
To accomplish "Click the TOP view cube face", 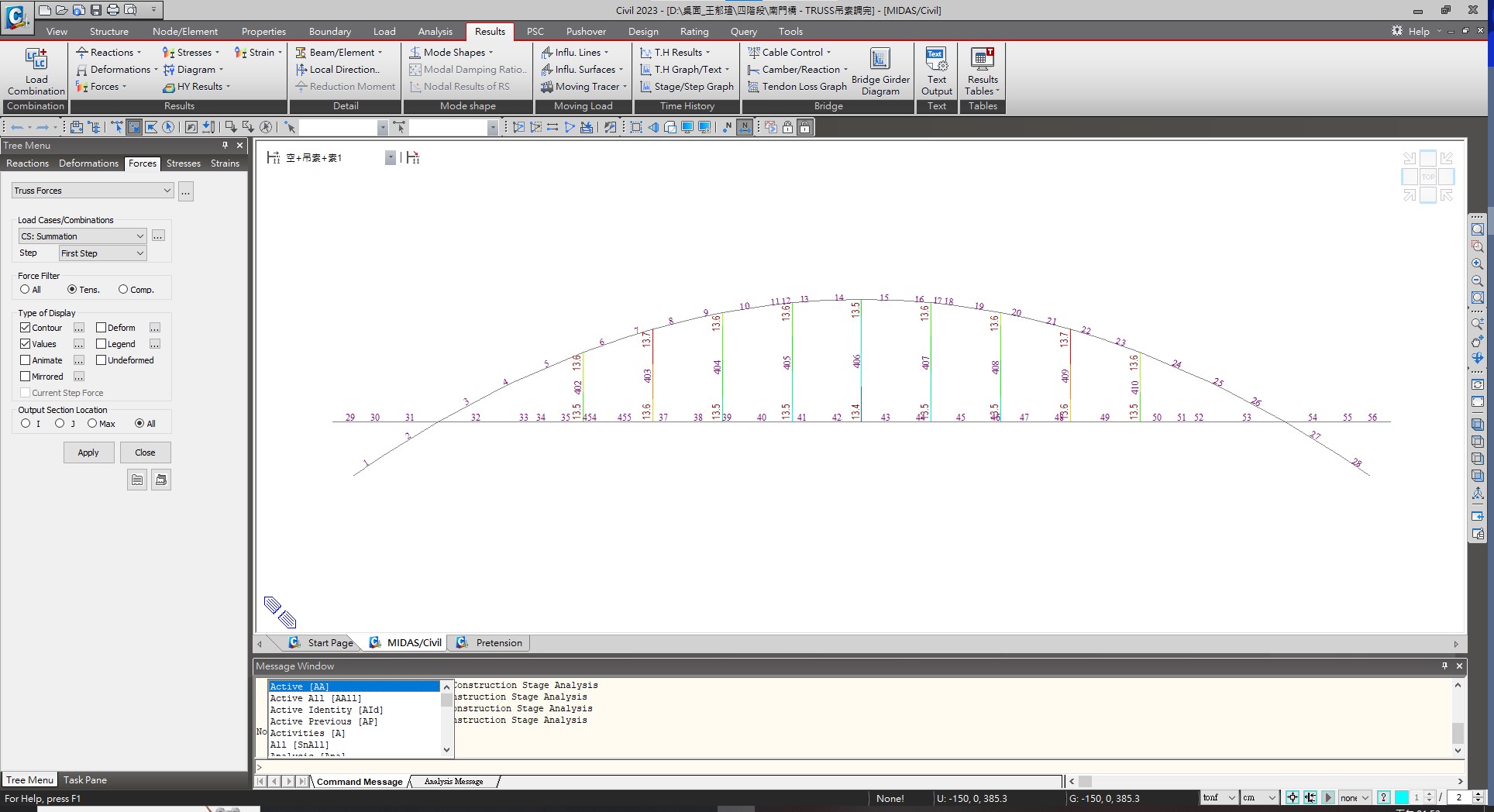I will click(1427, 177).
